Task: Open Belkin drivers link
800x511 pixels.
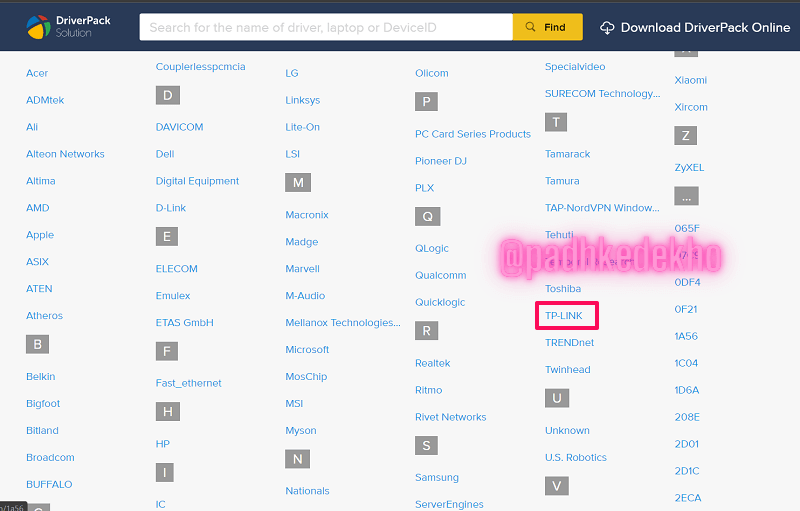Action: coord(41,376)
